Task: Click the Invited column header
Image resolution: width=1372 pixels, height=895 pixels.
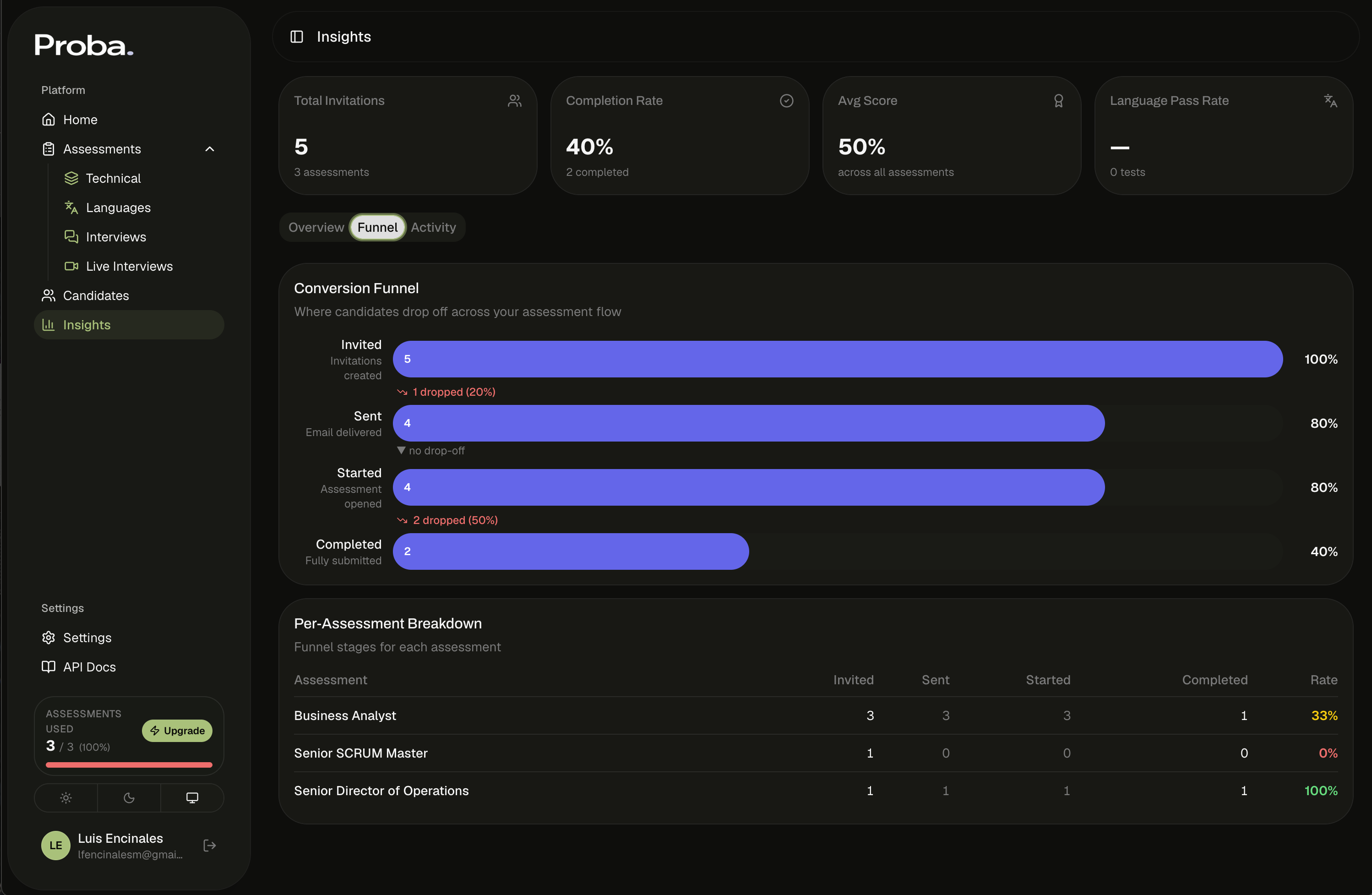Action: (853, 680)
